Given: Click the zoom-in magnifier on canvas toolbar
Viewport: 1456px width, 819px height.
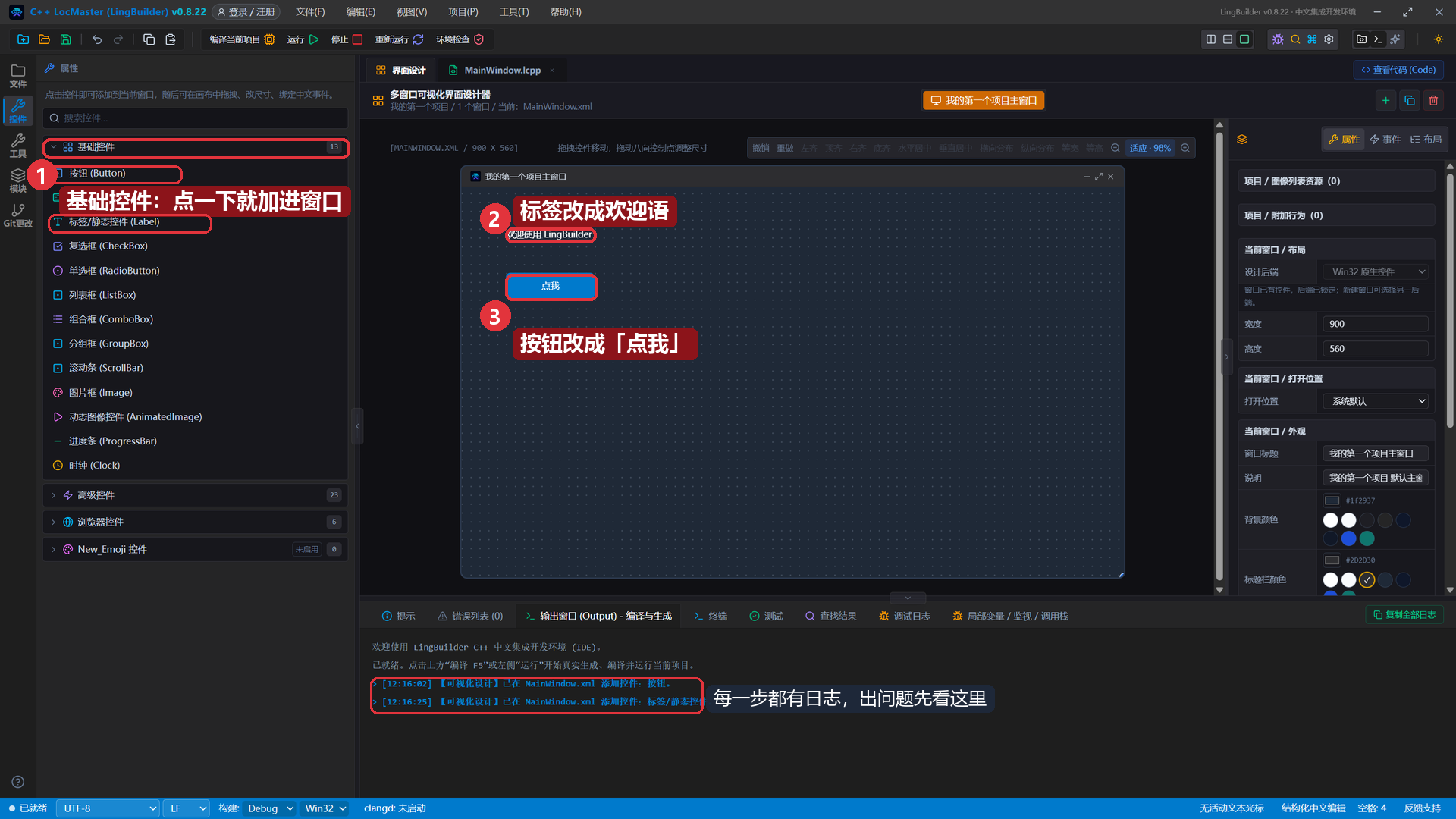Looking at the screenshot, I should (1185, 148).
